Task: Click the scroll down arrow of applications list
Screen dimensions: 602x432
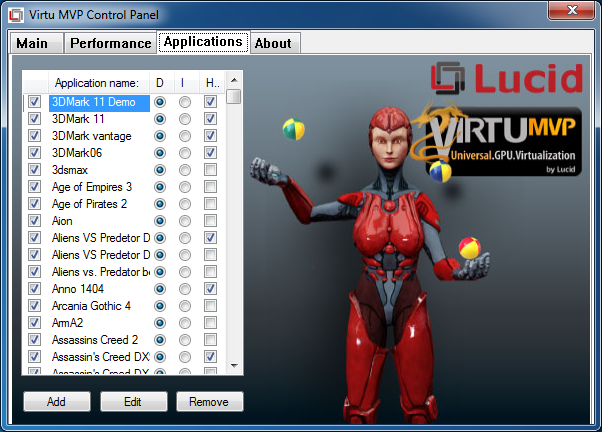Action: click(233, 367)
